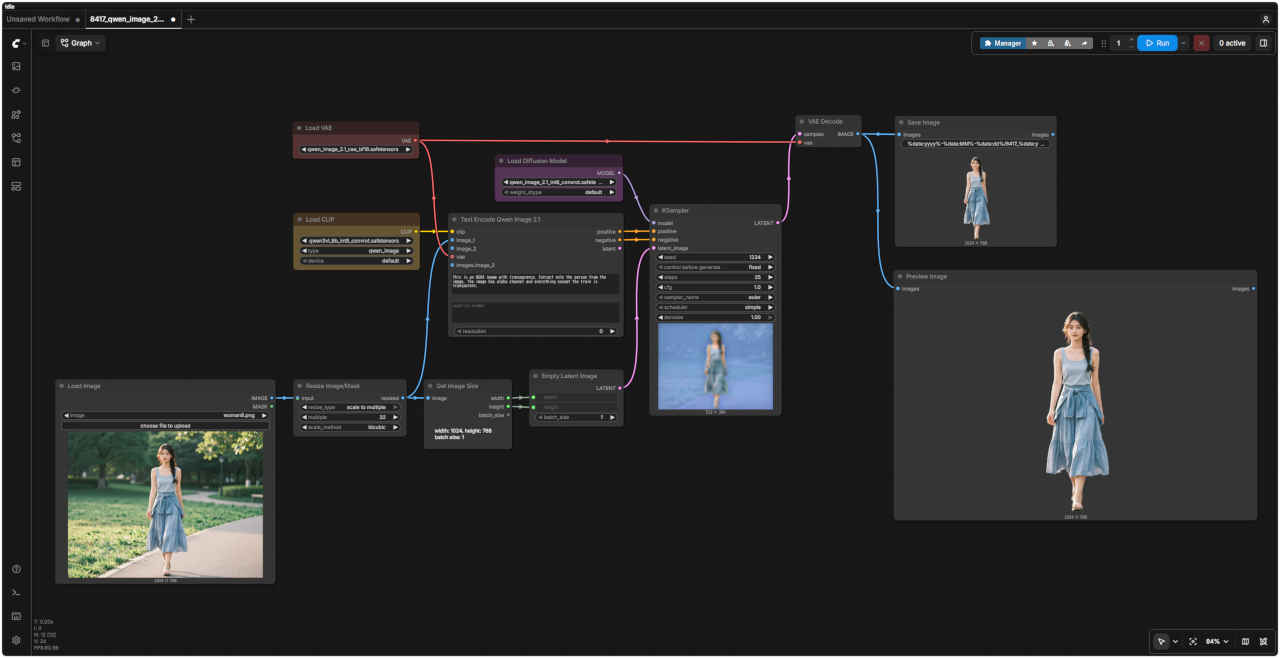This screenshot has height=658, width=1280.
Task: Open the settings gear icon
Action: pos(16,640)
